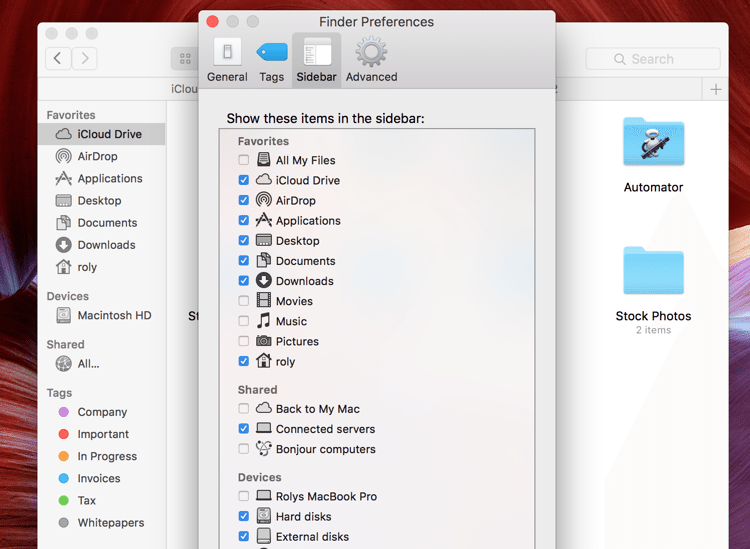Enable the Music checkbox
Viewport: 750px width, 549px height.
point(243,321)
